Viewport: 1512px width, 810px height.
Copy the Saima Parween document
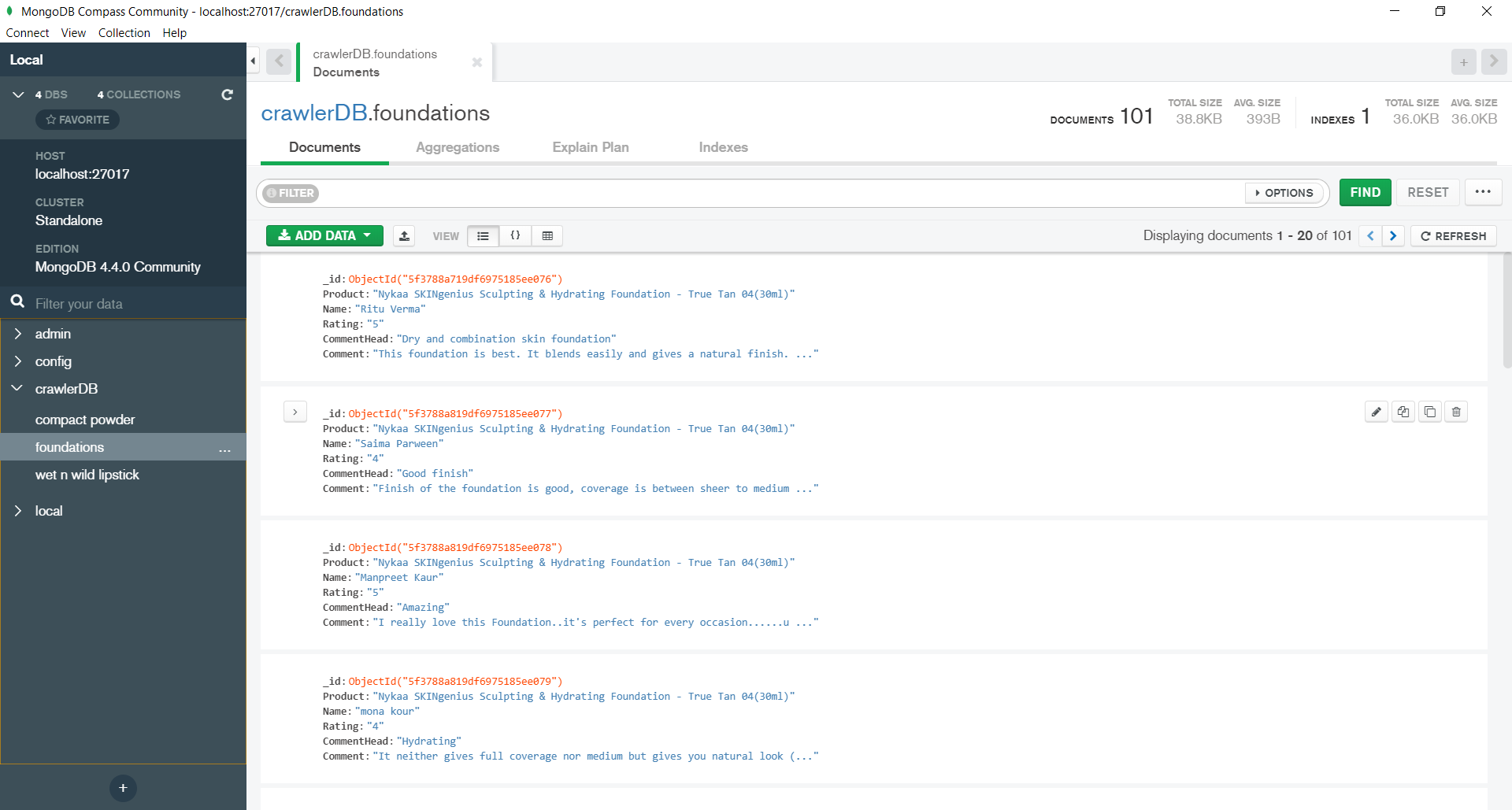point(1403,412)
